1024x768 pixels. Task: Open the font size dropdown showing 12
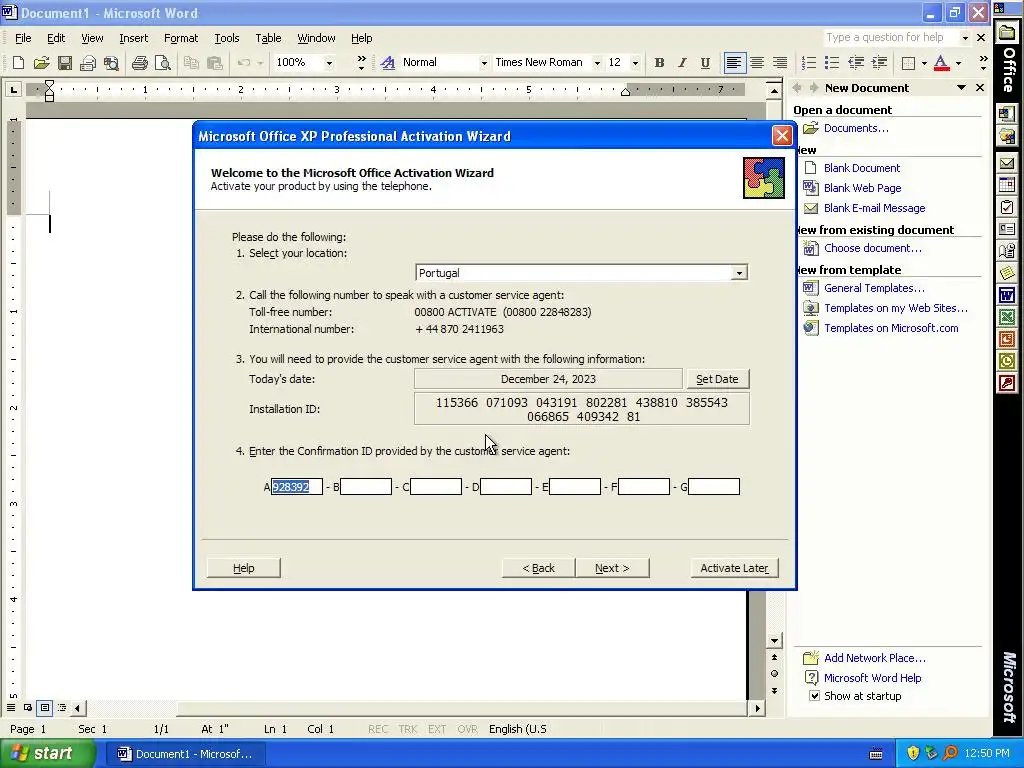coord(635,63)
